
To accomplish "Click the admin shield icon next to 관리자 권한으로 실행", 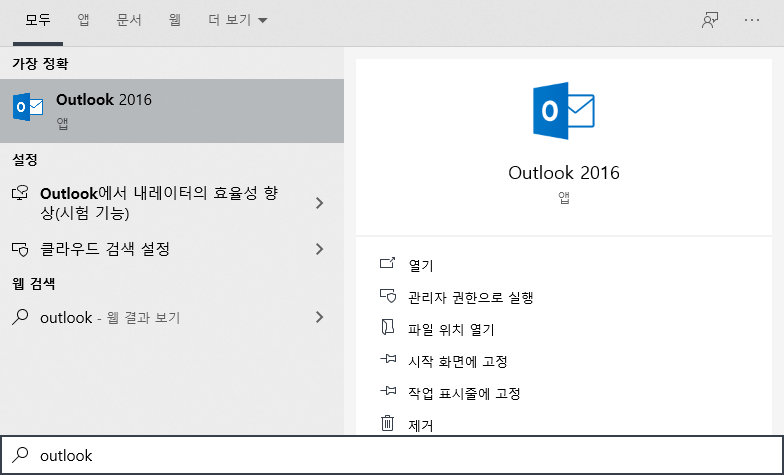I will tap(388, 296).
